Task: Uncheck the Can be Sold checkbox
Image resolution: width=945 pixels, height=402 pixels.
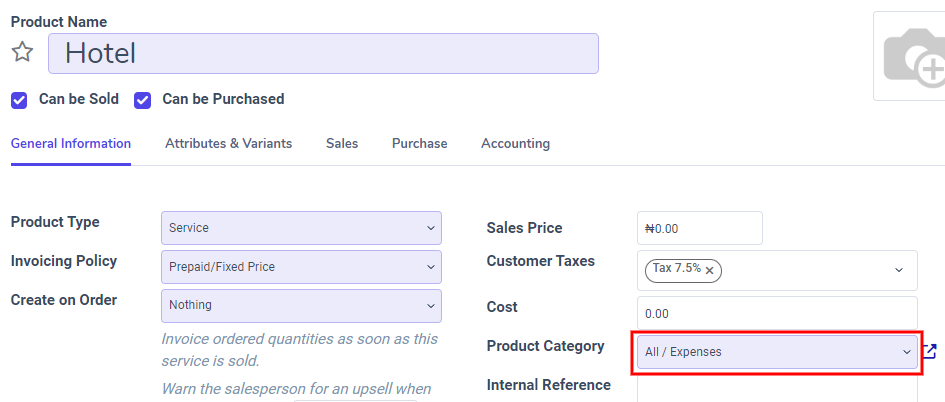Action: pos(19,100)
